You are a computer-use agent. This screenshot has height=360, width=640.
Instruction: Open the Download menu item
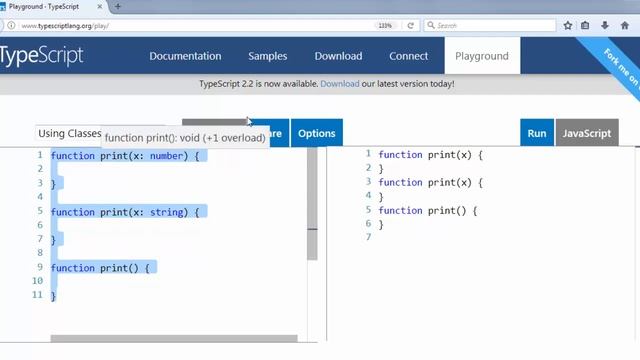338,56
